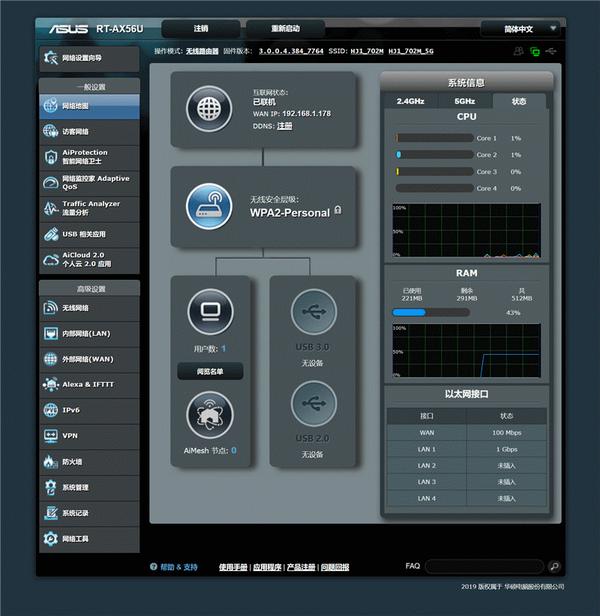The height and width of the screenshot is (616, 600).
Task: Click the RAM usage bar at 43%
Action: coord(431,312)
